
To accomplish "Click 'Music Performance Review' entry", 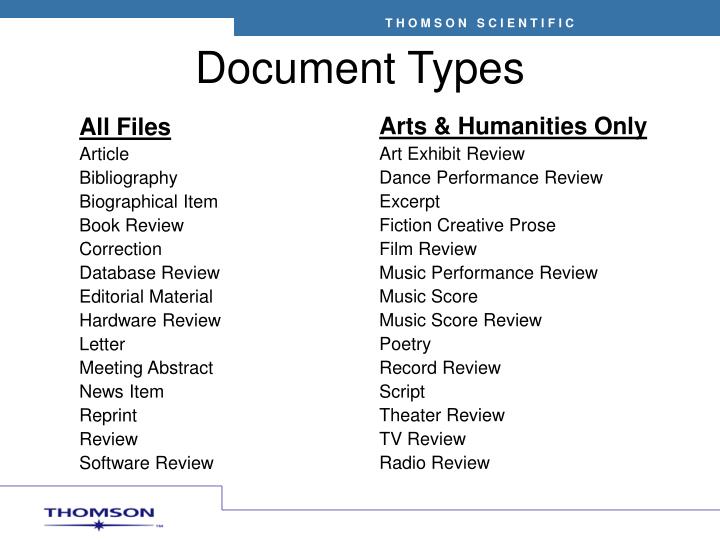I will tap(489, 273).
